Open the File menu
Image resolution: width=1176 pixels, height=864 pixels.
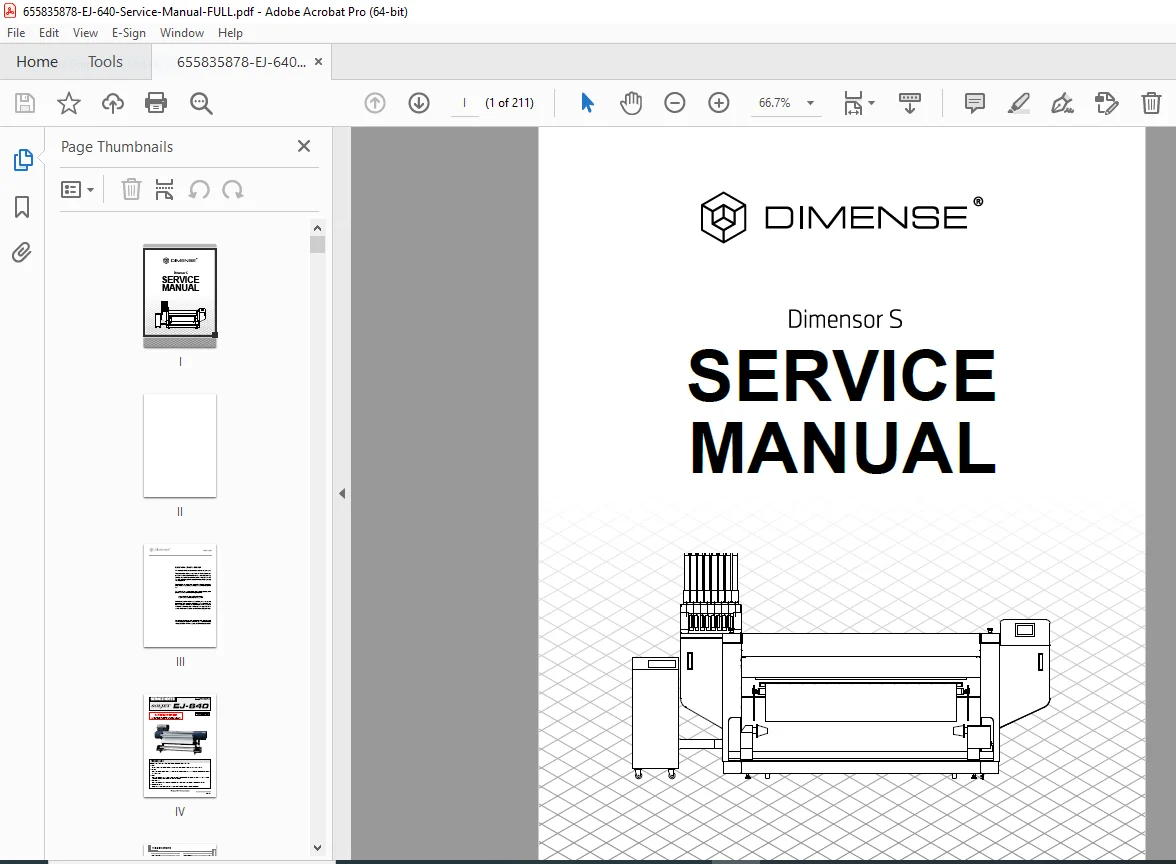coord(16,33)
